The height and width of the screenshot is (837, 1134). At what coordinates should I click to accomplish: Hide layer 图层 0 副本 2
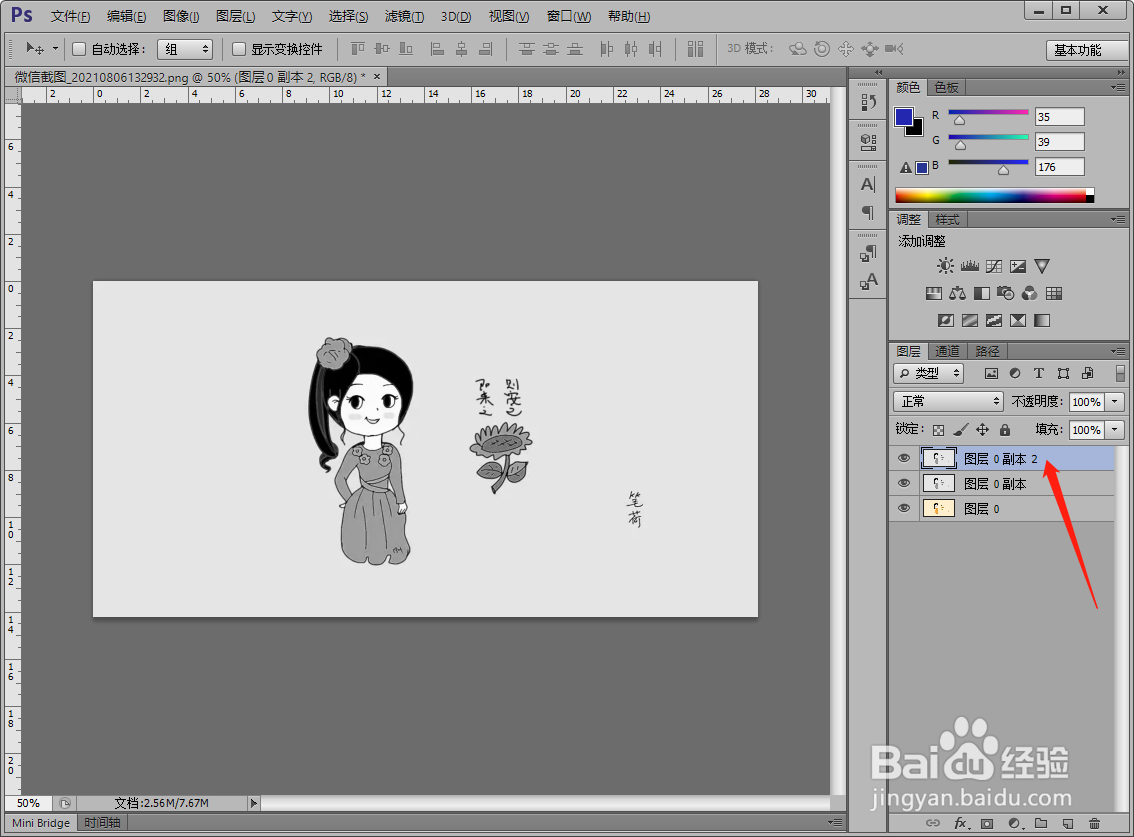pyautogui.click(x=904, y=458)
